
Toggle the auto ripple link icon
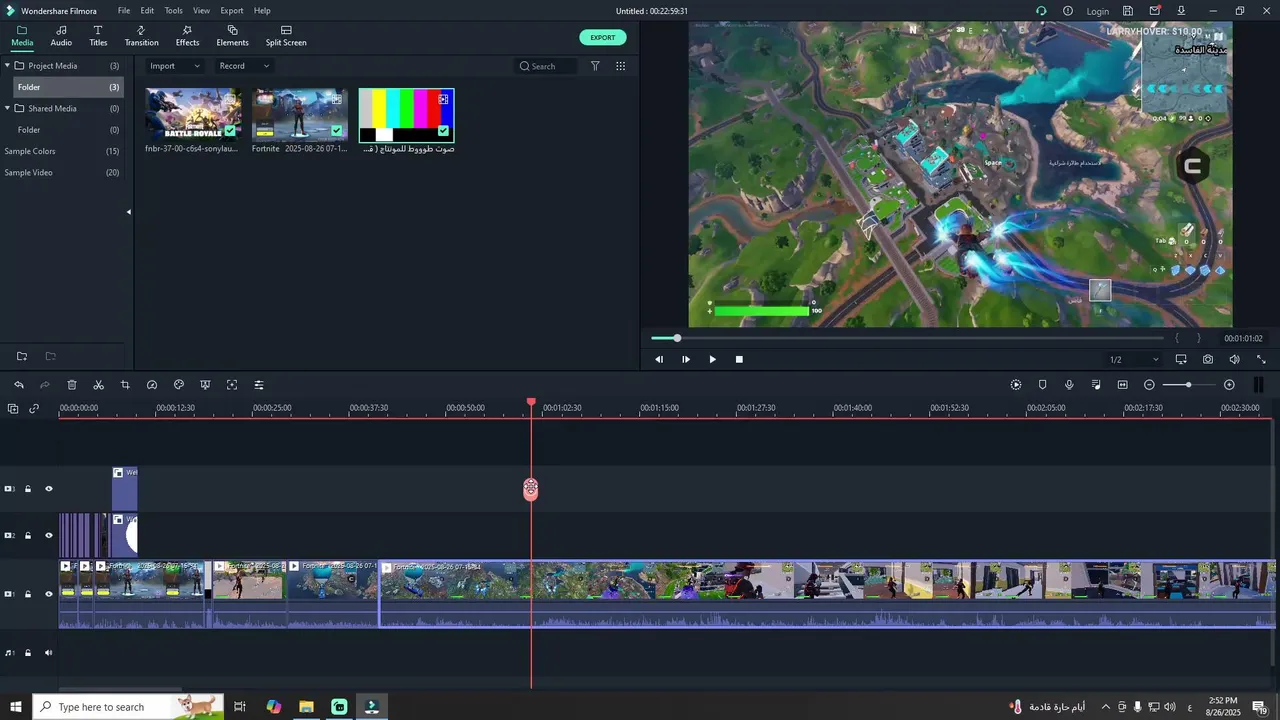[x=34, y=408]
